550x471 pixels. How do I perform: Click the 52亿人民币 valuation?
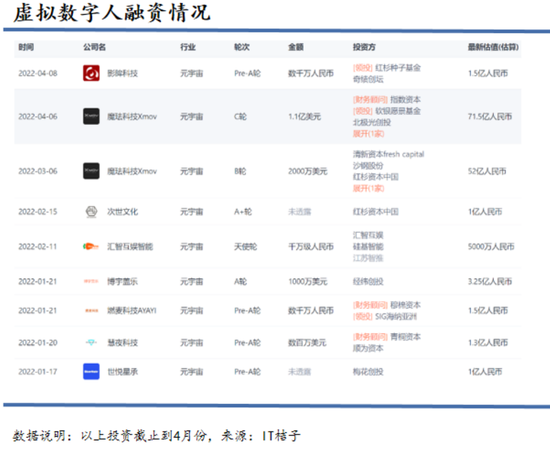coord(487,171)
